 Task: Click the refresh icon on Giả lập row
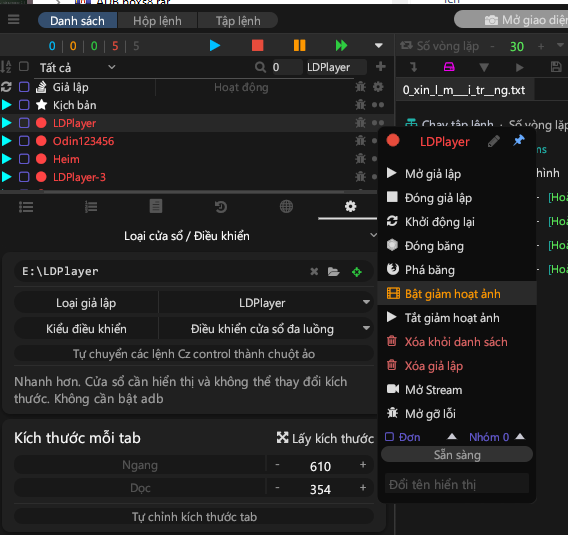pyautogui.click(x=6, y=87)
